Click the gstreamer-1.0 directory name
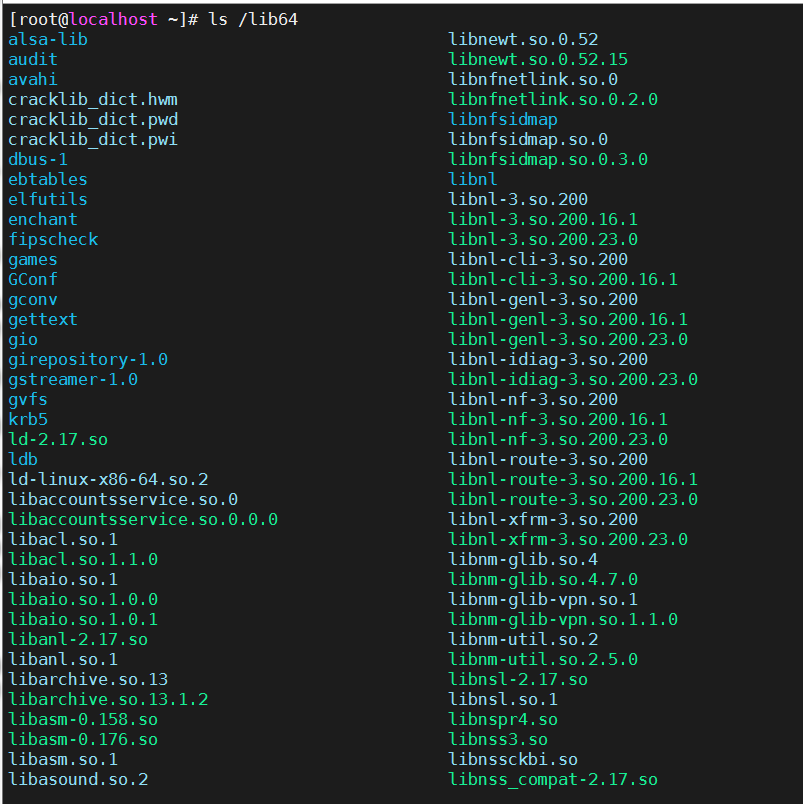Screen dimensions: 803x804 point(73,379)
